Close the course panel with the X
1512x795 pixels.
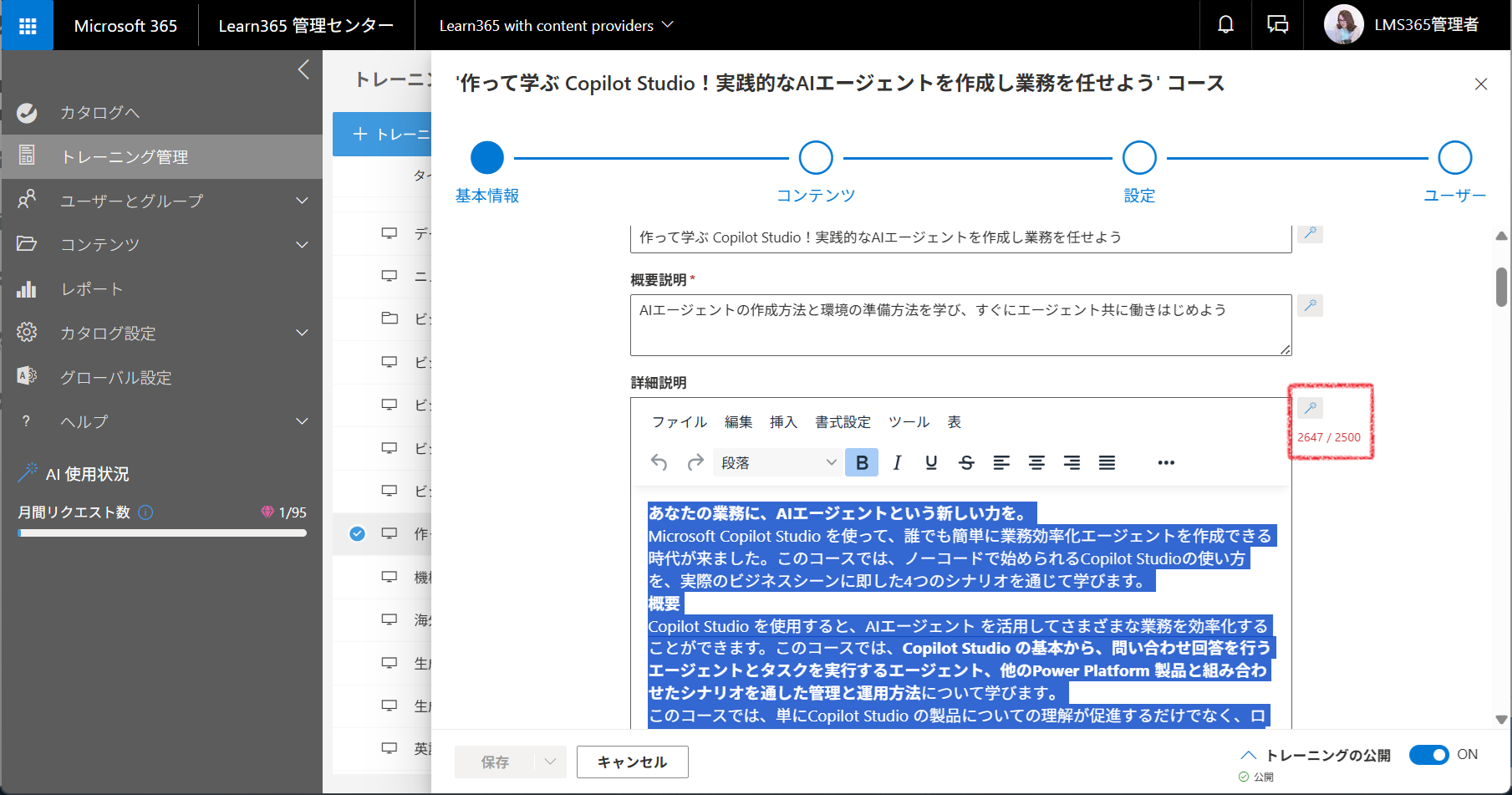[x=1481, y=84]
